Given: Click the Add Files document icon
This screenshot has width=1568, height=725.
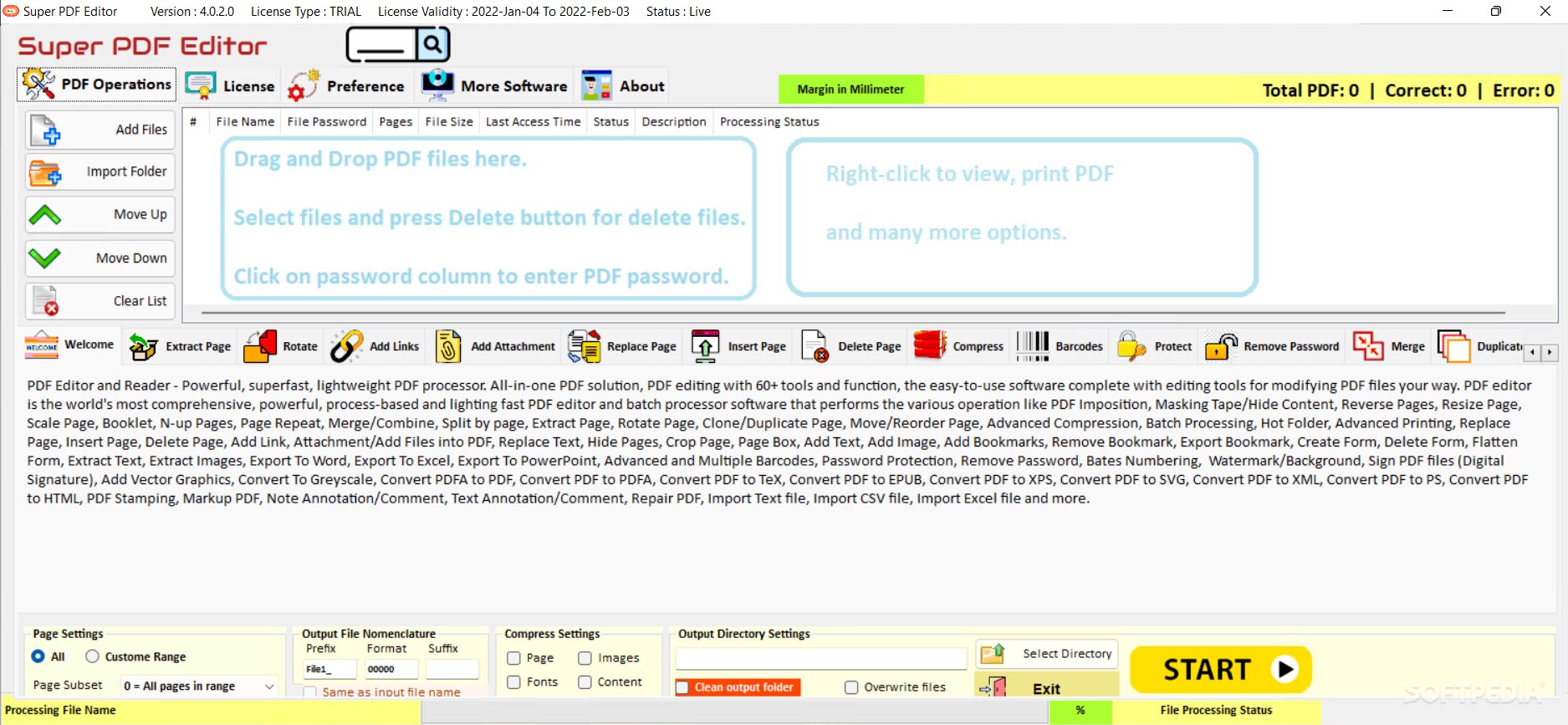Looking at the screenshot, I should point(44,130).
